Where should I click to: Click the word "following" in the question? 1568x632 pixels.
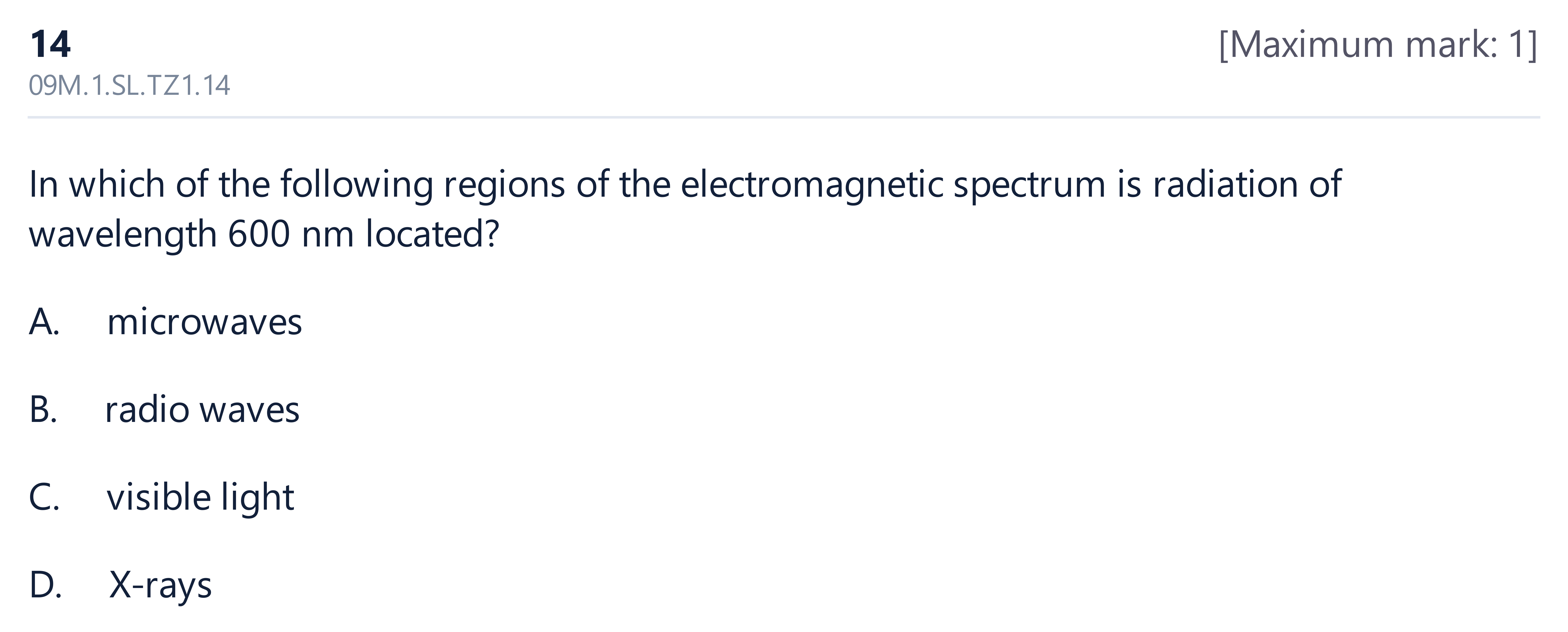[357, 185]
